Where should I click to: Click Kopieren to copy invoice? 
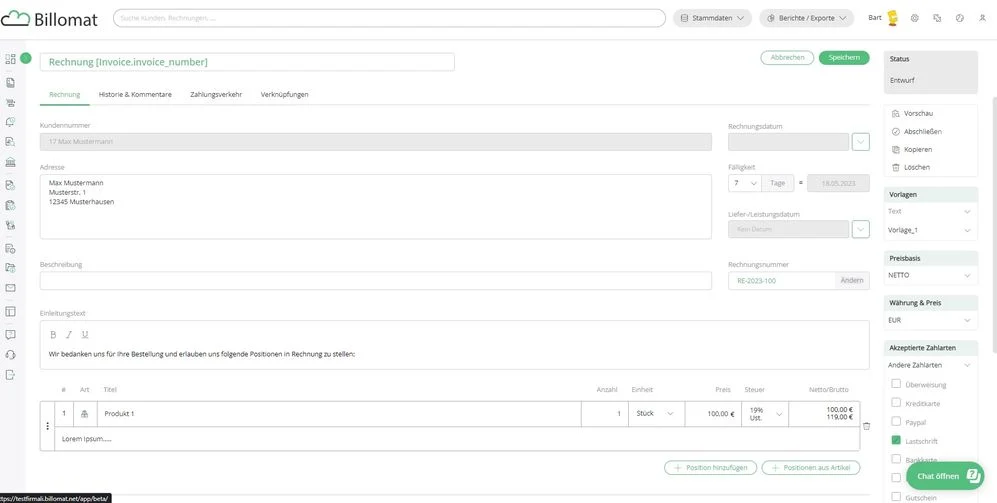912,149
